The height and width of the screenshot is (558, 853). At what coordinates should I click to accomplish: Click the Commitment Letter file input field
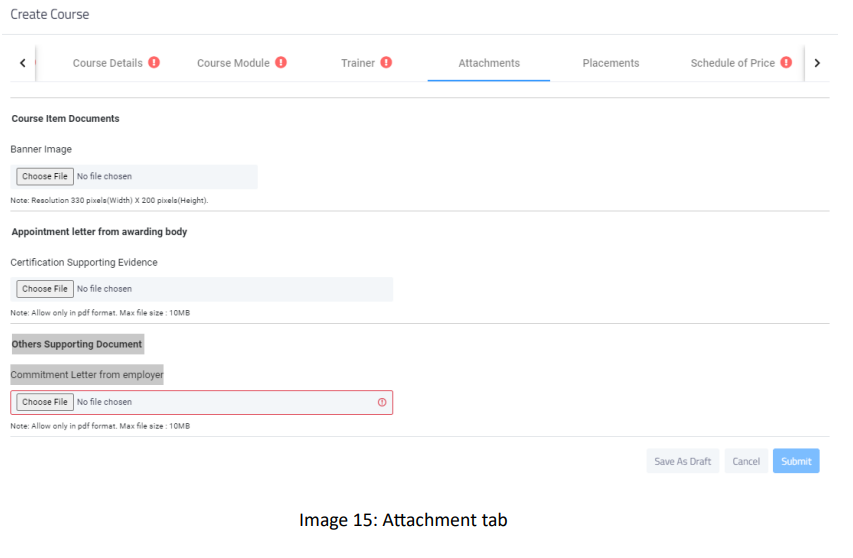(x=201, y=402)
